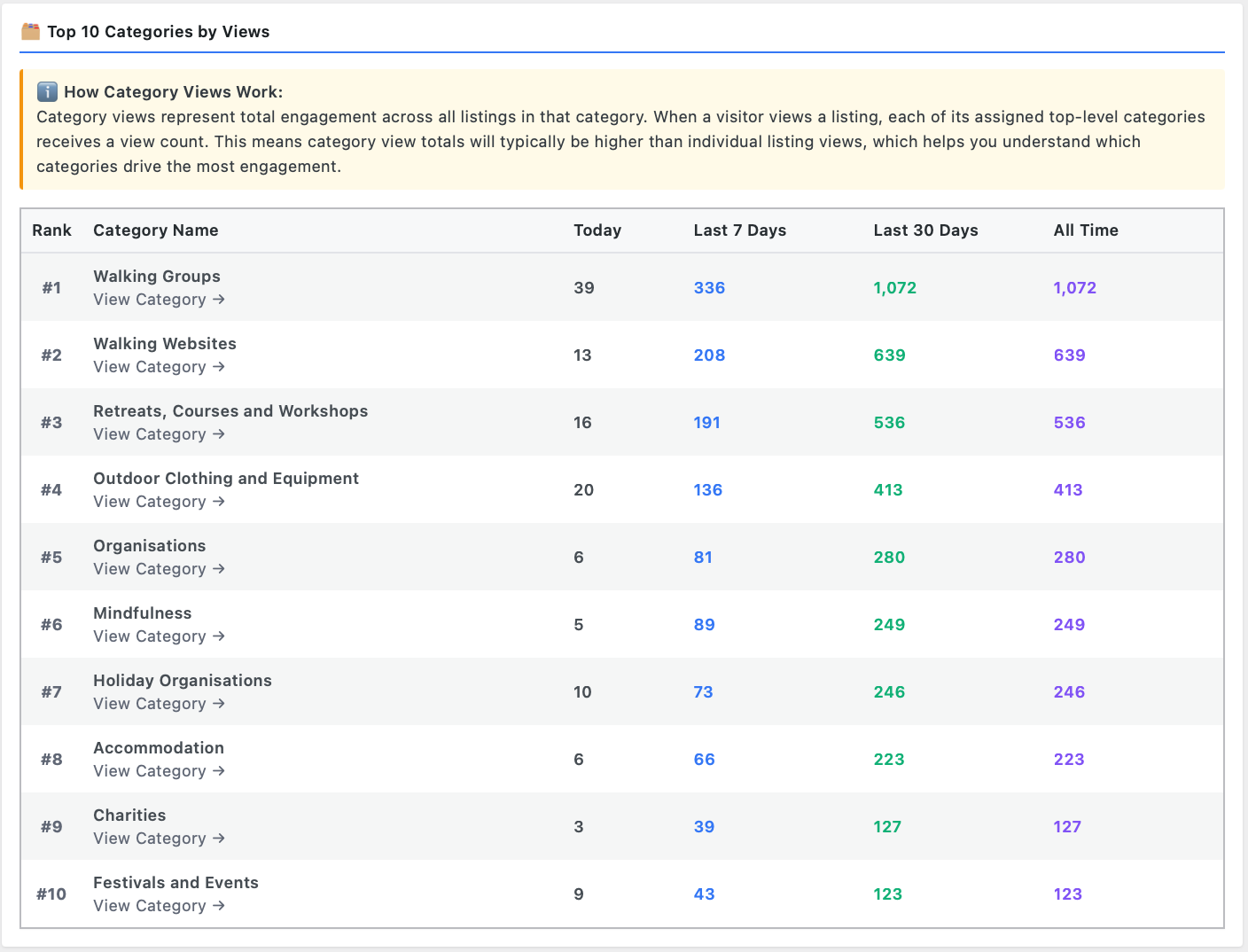
Task: Open View Category for Outdoor Clothing and Equipment
Action: (x=159, y=502)
